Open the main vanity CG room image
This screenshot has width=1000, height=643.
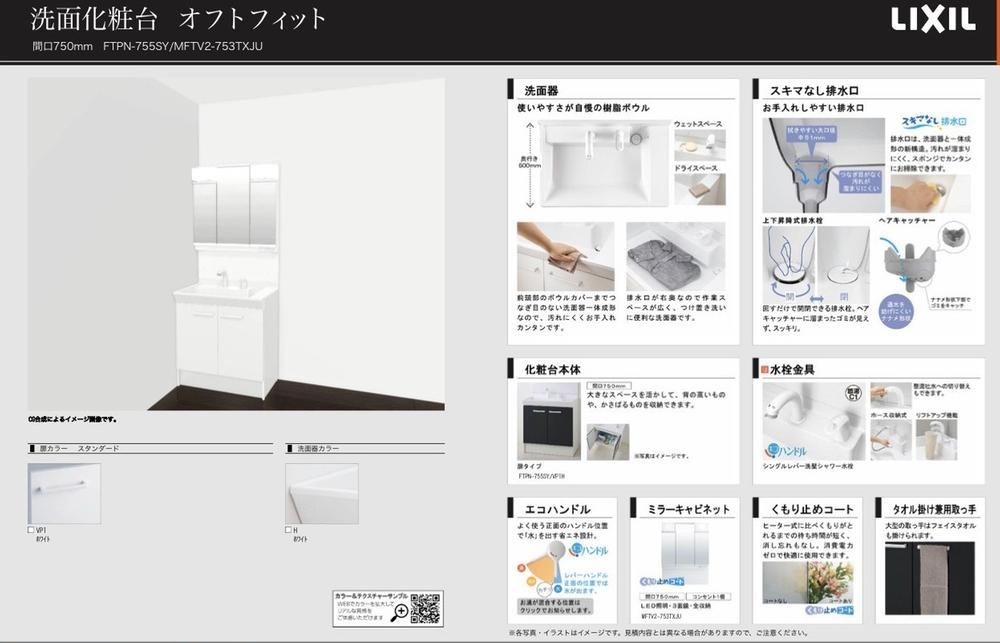click(x=236, y=244)
